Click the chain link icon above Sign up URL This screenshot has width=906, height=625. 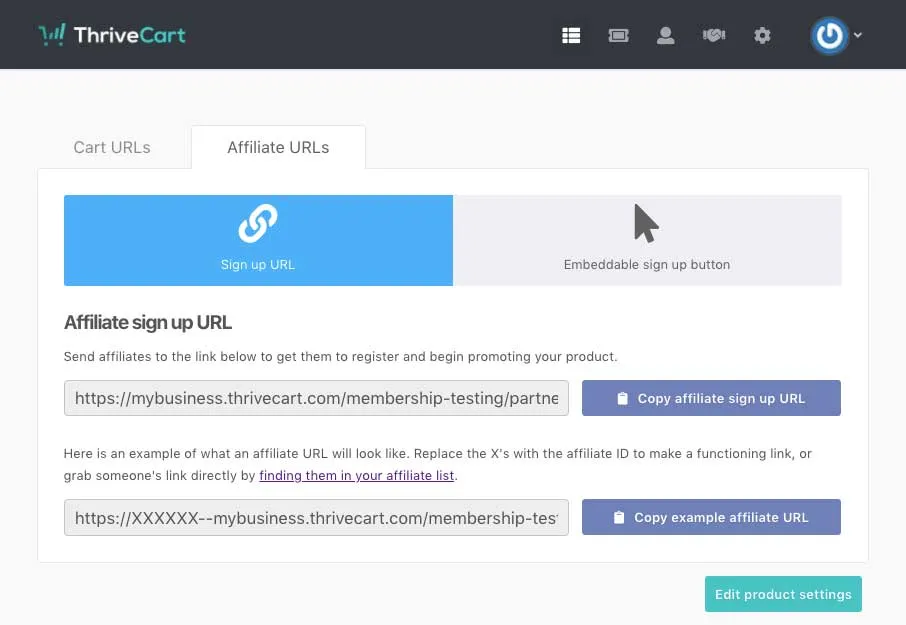tap(257, 224)
